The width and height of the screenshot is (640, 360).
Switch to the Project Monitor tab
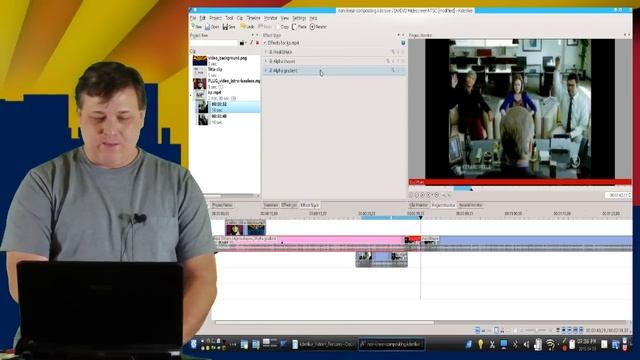tap(443, 205)
